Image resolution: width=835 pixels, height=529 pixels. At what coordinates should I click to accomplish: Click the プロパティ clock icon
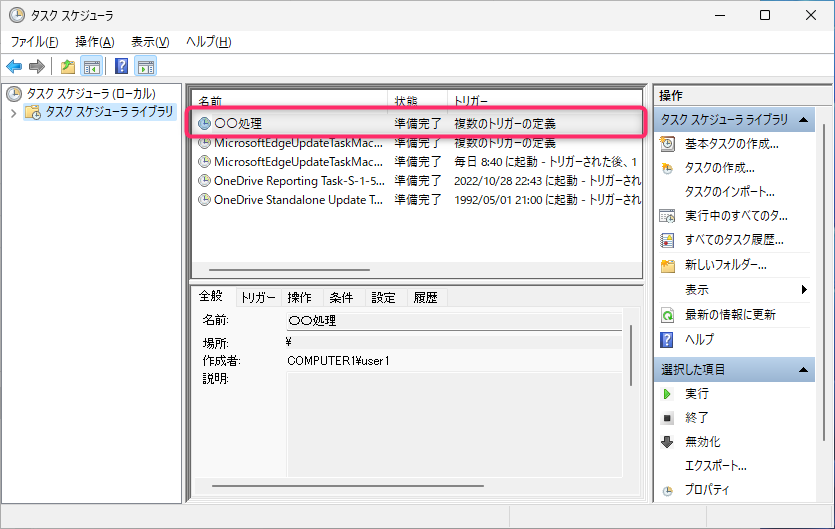click(667, 491)
